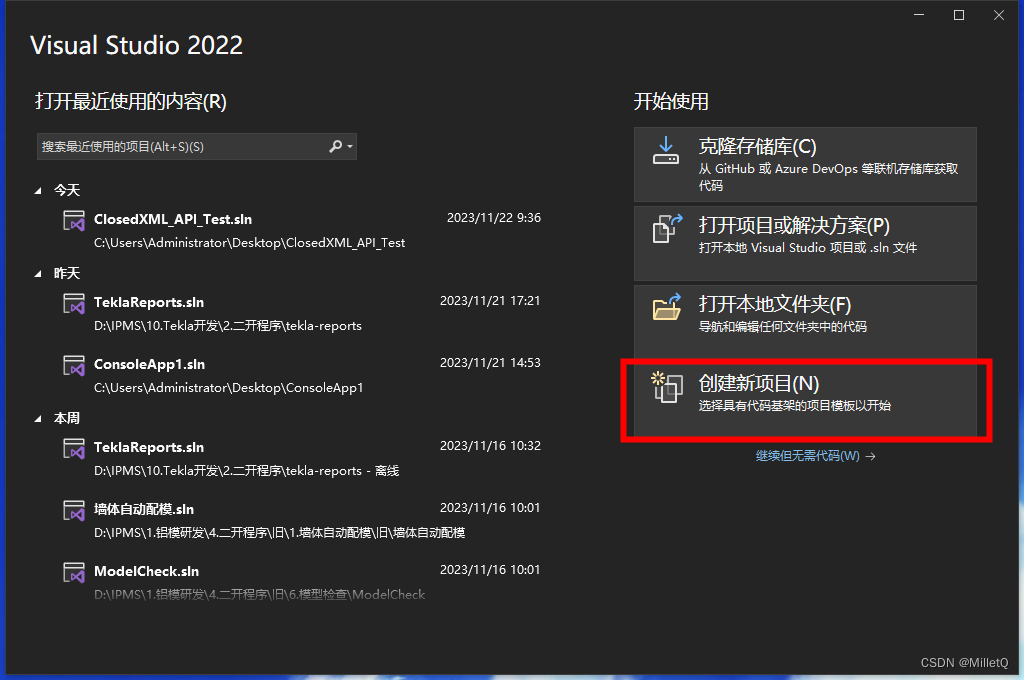Collapse the 今天 group

coord(38,191)
